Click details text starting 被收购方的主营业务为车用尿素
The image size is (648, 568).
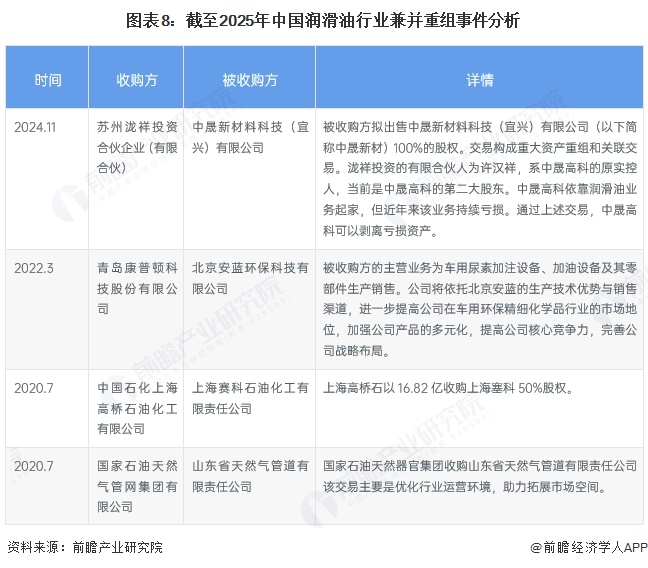(x=479, y=309)
